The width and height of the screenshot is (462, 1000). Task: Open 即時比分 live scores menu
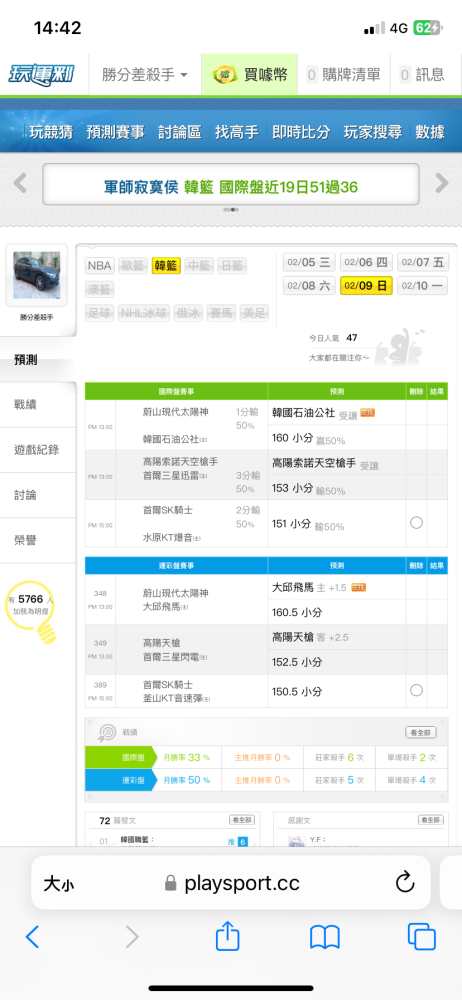click(301, 132)
